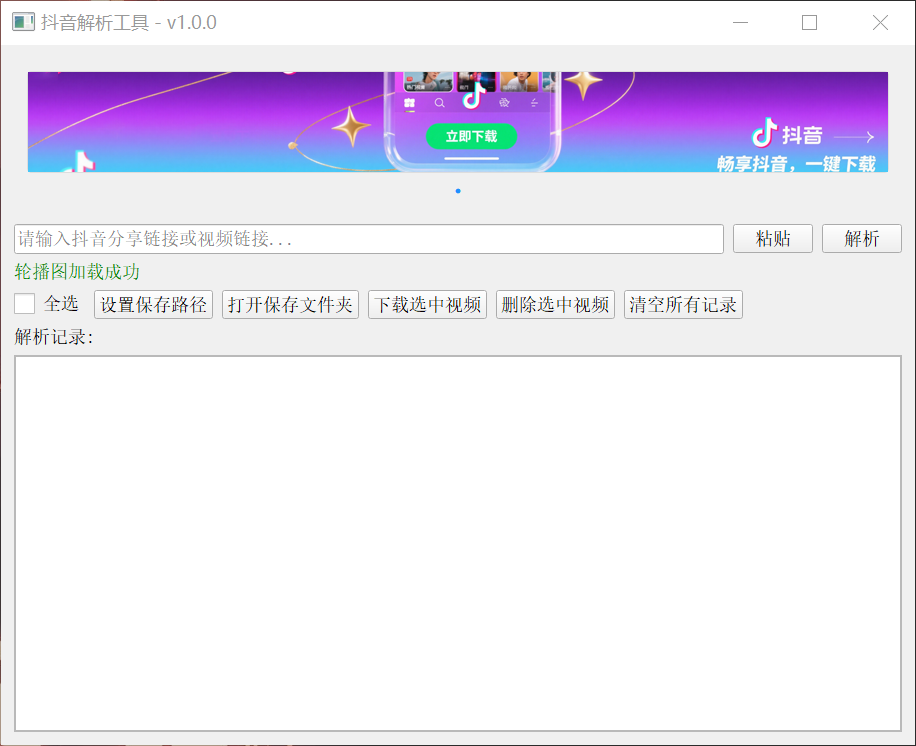This screenshot has width=916, height=746.
Task: Click the 粘贴 button
Action: pyautogui.click(x=772, y=239)
